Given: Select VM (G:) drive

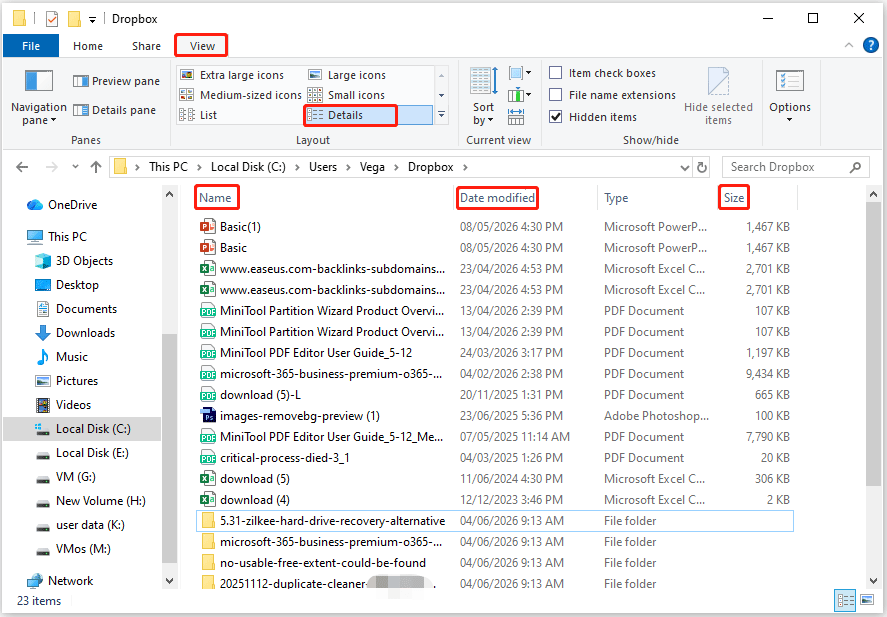Looking at the screenshot, I should 66,477.
